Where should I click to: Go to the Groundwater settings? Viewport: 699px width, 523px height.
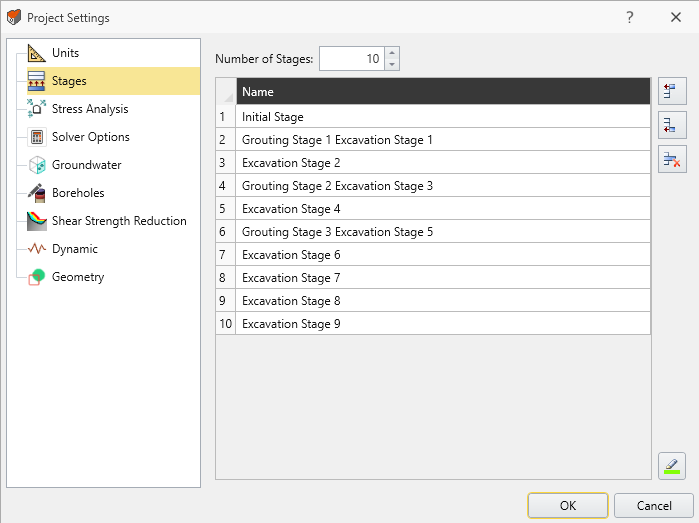(86, 165)
